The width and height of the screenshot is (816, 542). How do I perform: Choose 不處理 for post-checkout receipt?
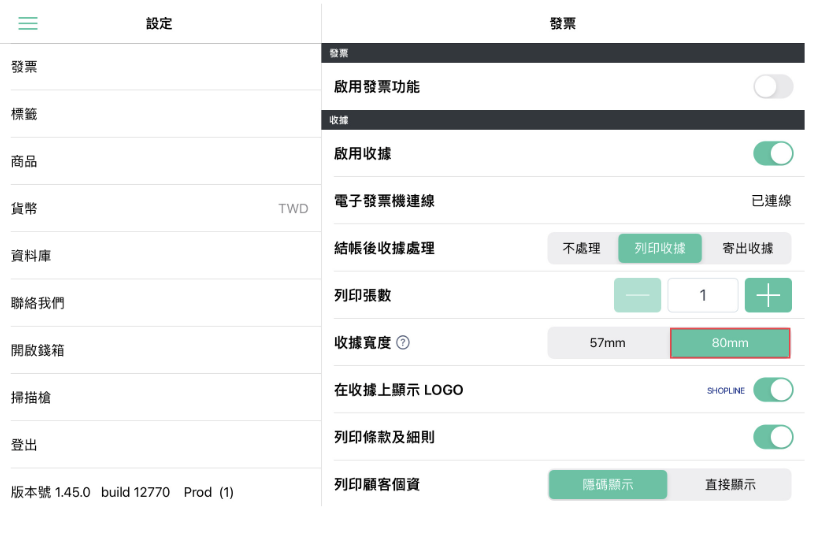tap(582, 248)
